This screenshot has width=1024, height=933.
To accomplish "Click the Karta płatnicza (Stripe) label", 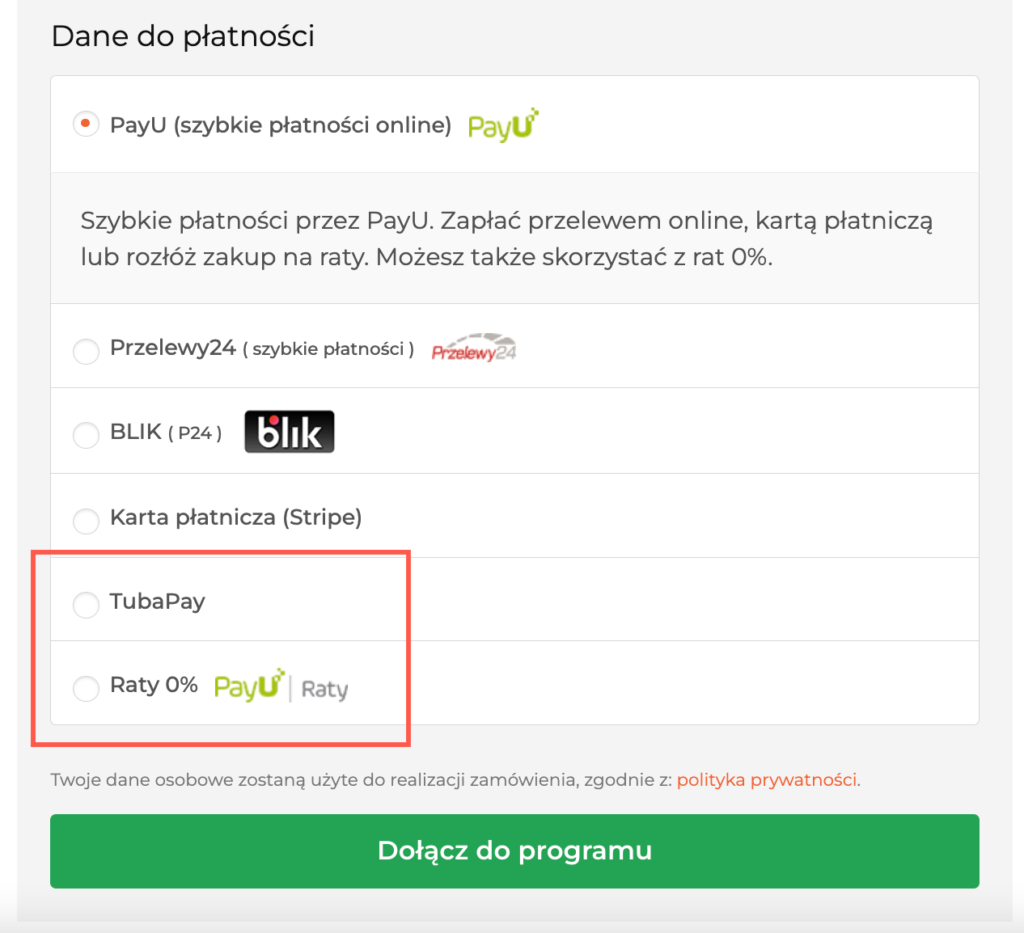I will 235,518.
